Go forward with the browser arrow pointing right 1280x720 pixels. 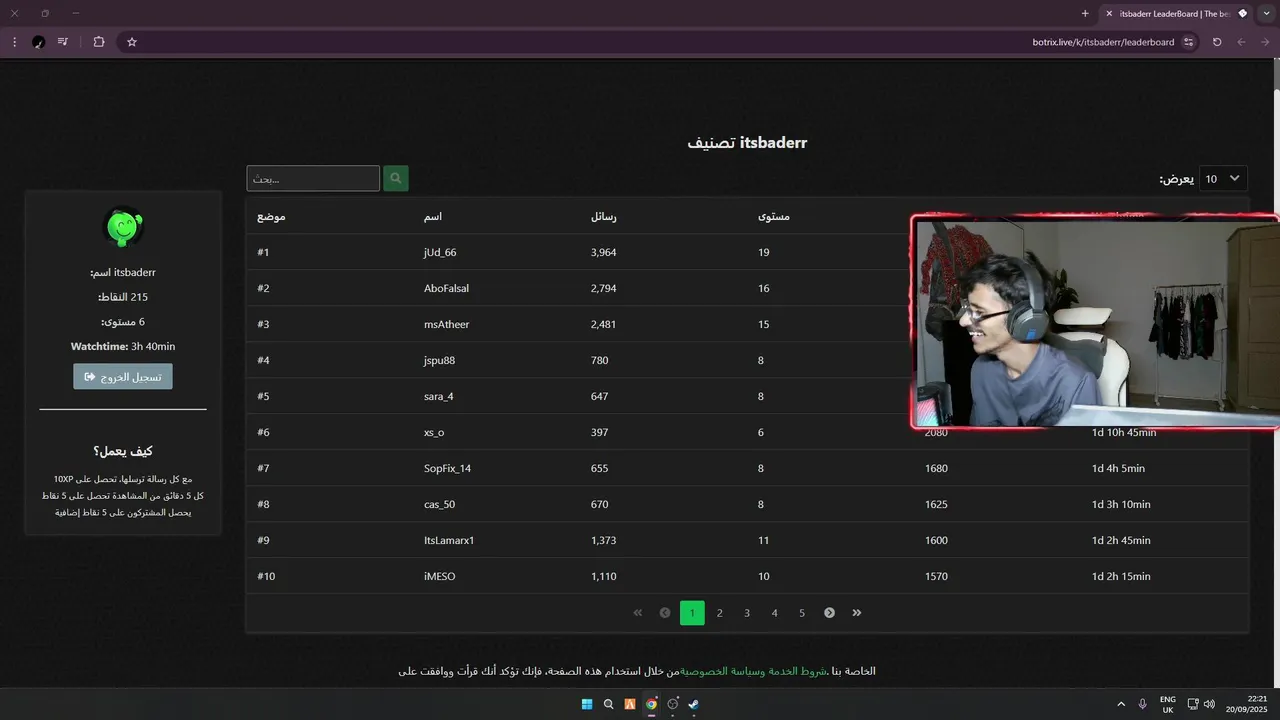click(x=1266, y=42)
